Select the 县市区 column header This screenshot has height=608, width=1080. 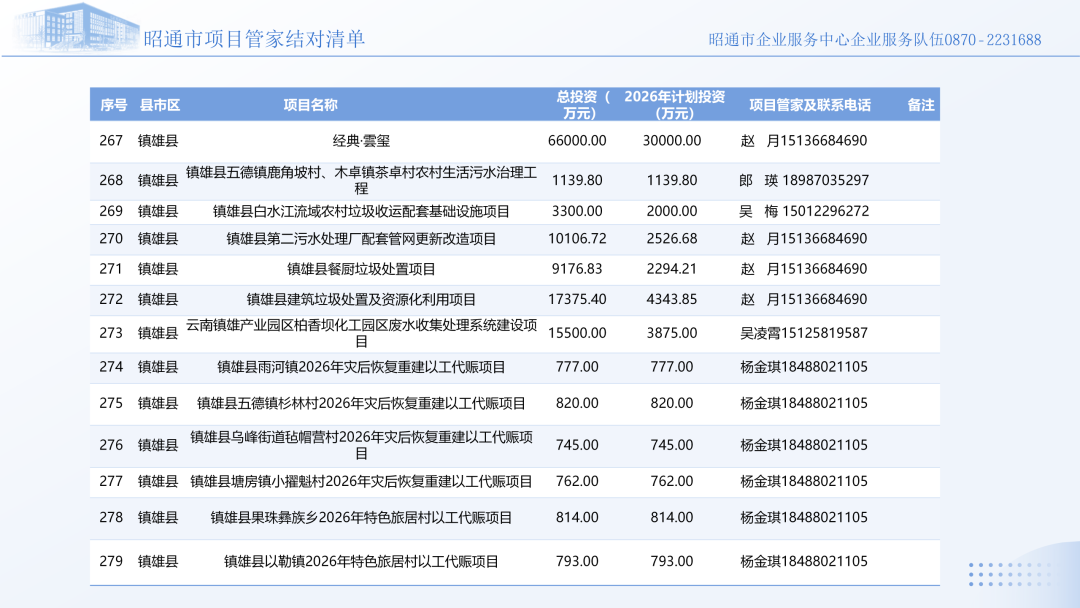160,105
